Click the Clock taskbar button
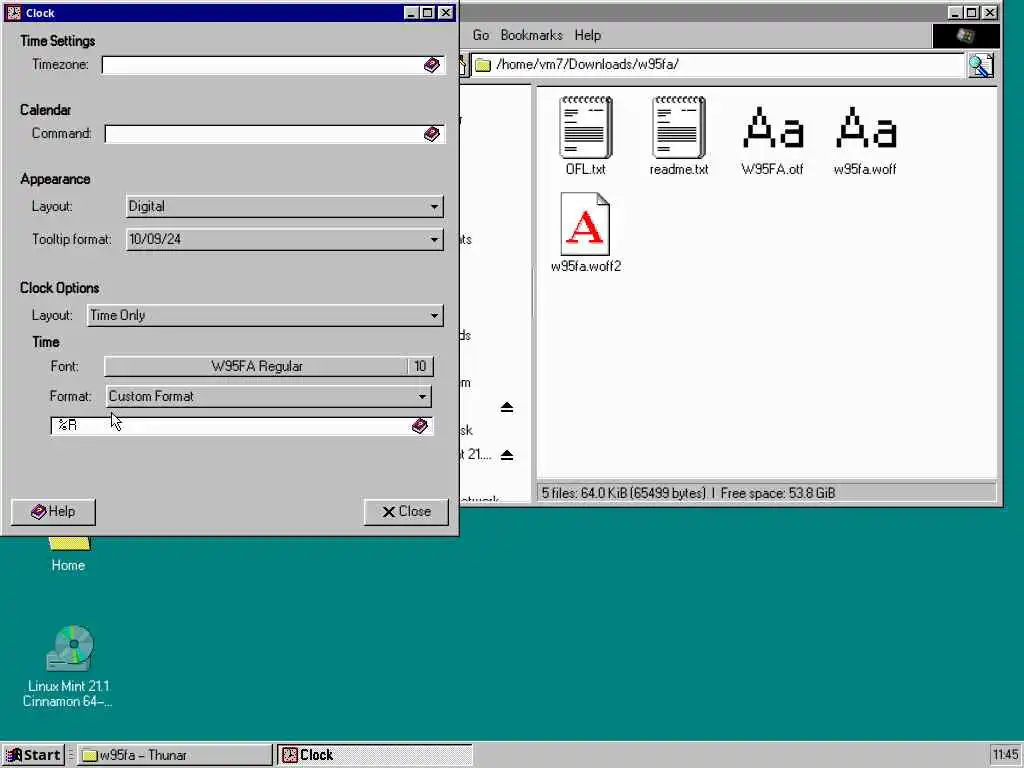 (375, 755)
